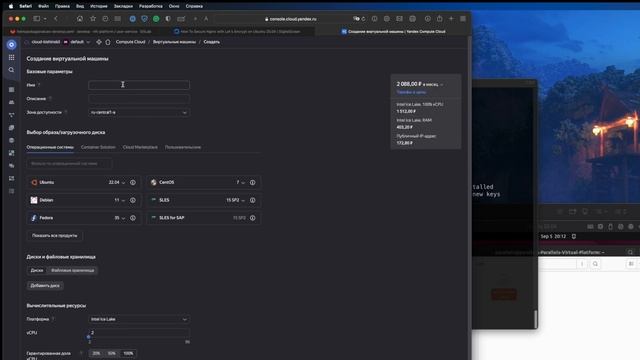
Task: Click the bookmark star icon in Safari toolbar
Action: tap(93, 19)
